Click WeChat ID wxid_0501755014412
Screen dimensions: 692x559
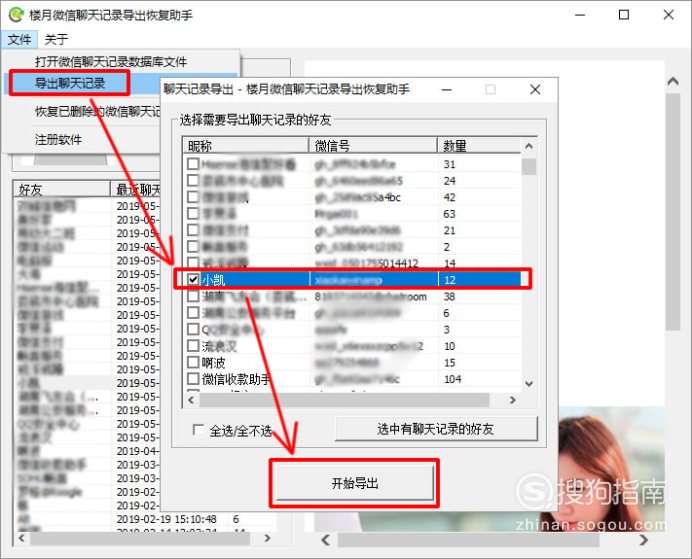pyautogui.click(x=366, y=263)
